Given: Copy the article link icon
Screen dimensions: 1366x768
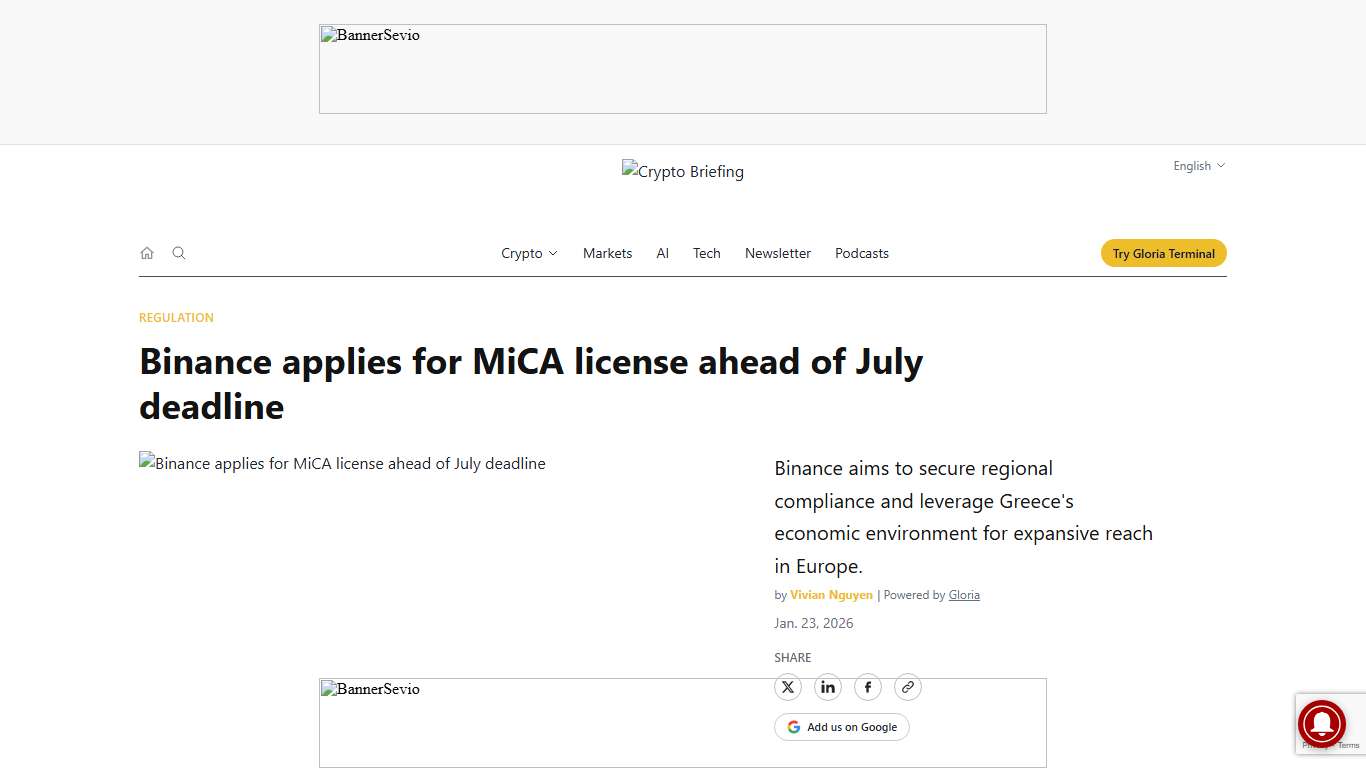Looking at the screenshot, I should point(908,687).
